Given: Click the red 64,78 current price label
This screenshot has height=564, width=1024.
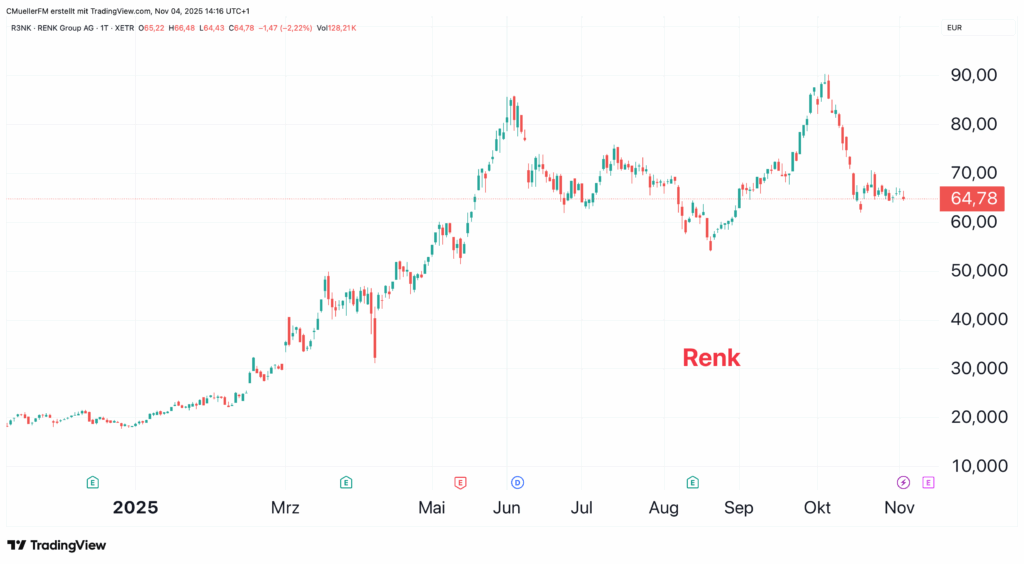Looking at the screenshot, I should click(972, 198).
